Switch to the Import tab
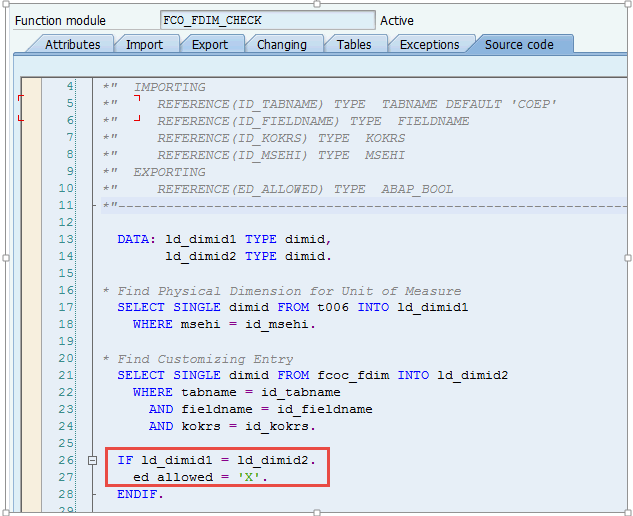The width and height of the screenshot is (633, 516). (144, 44)
